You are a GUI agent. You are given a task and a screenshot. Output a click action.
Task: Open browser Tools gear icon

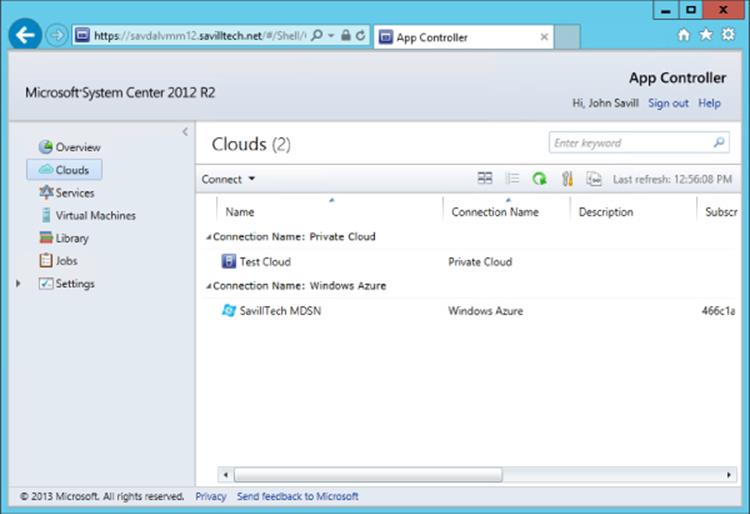point(728,34)
